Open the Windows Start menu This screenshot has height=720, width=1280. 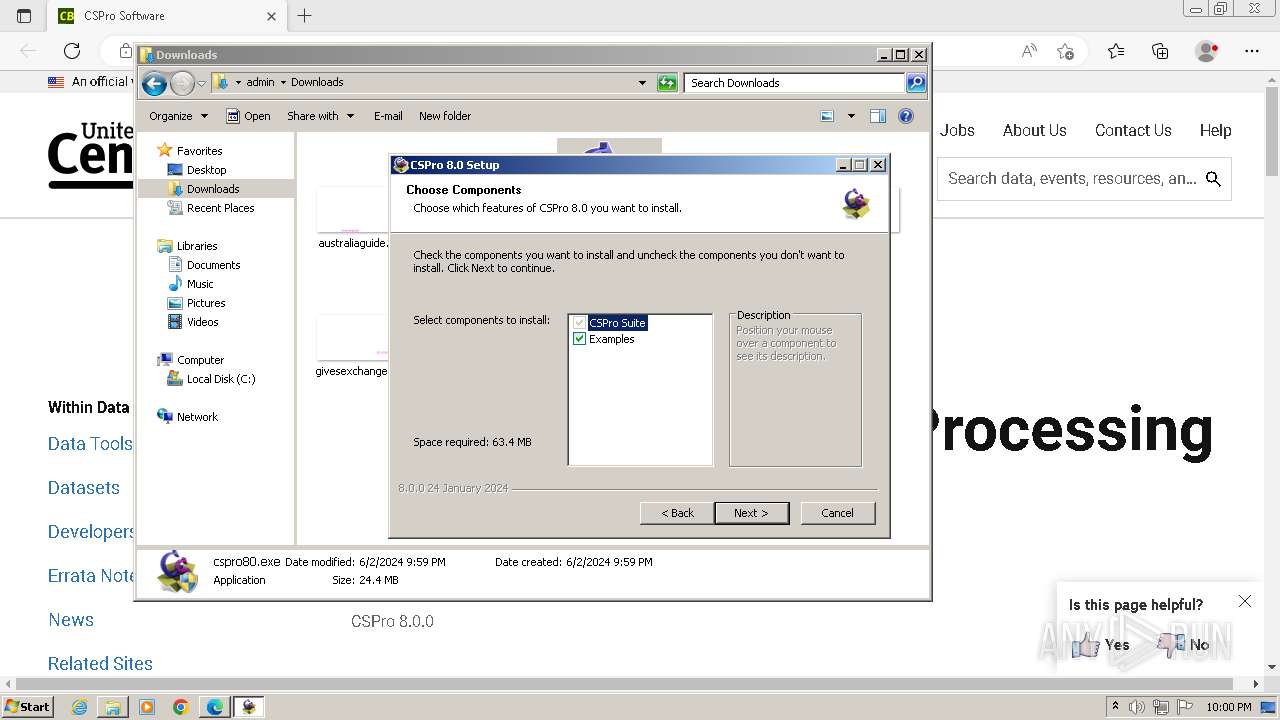point(27,706)
